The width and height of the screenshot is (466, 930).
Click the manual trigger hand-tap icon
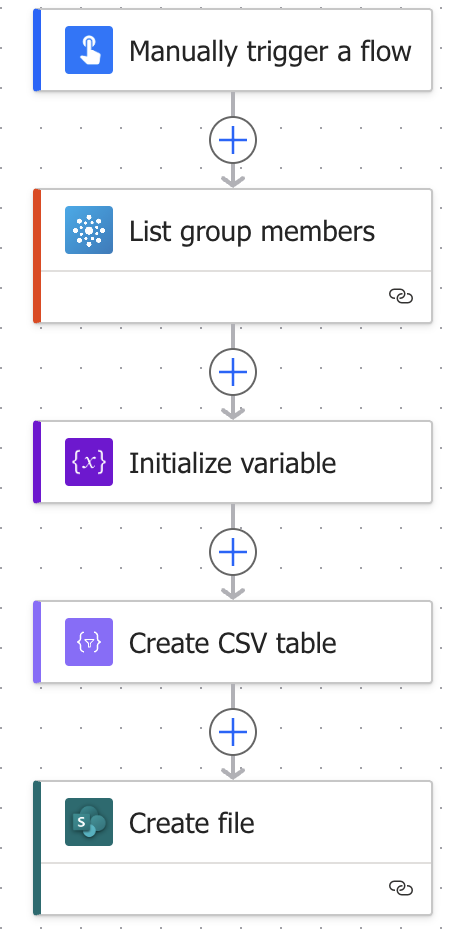(89, 50)
